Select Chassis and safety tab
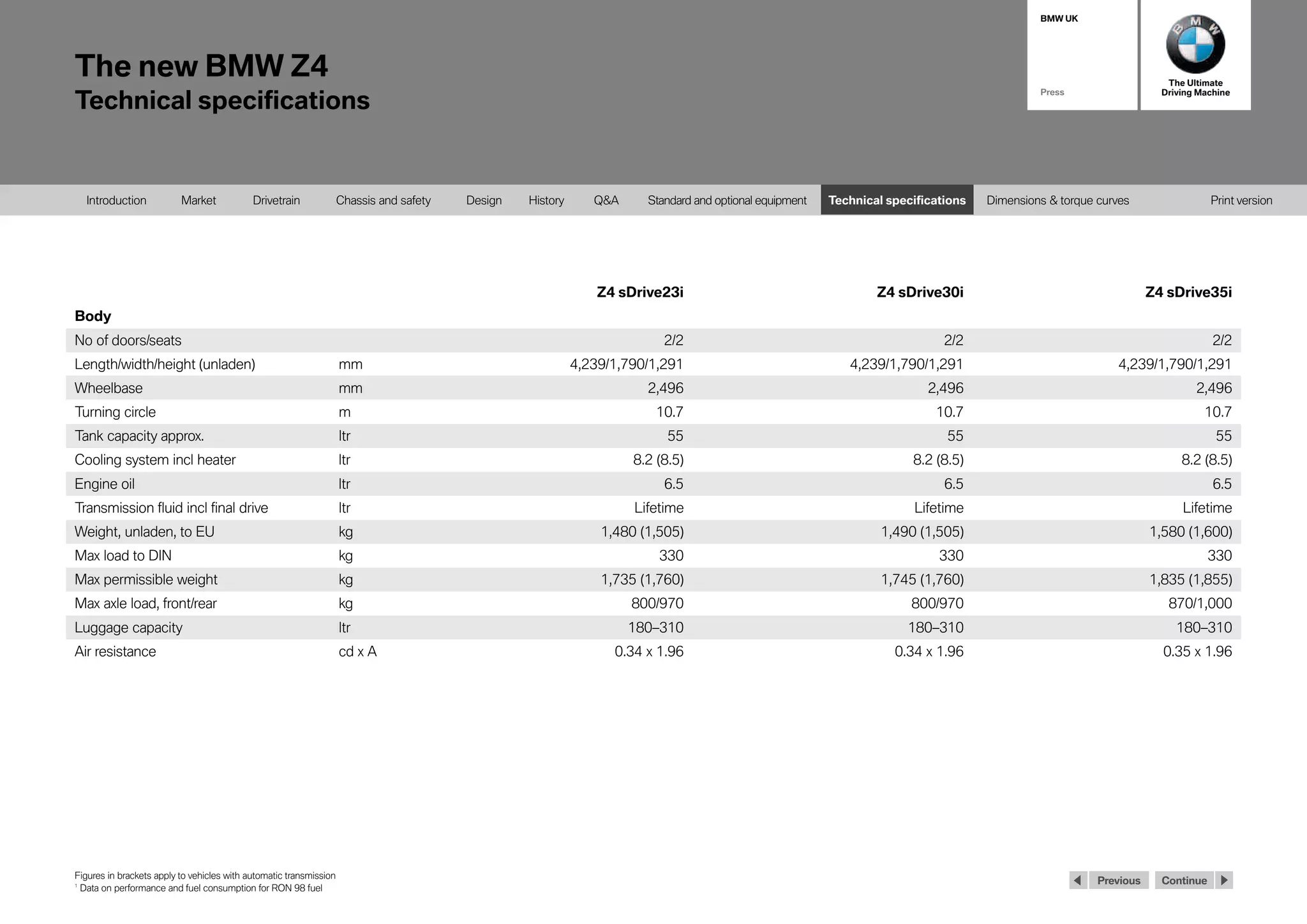 click(x=383, y=200)
